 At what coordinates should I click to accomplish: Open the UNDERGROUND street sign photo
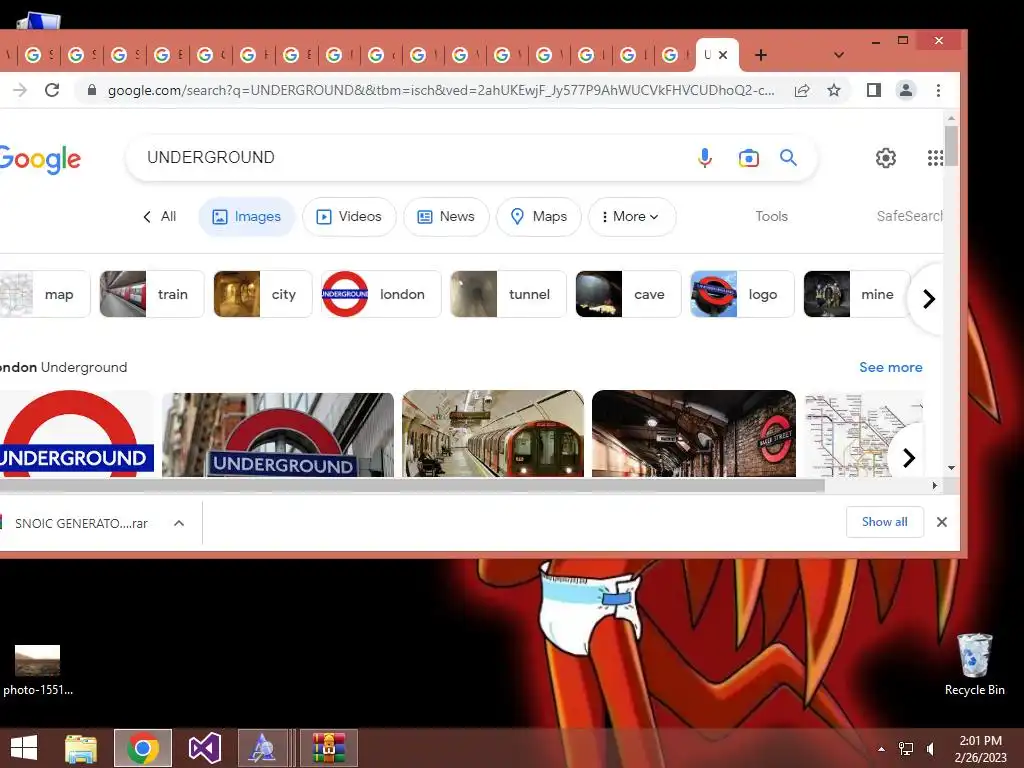coord(278,434)
